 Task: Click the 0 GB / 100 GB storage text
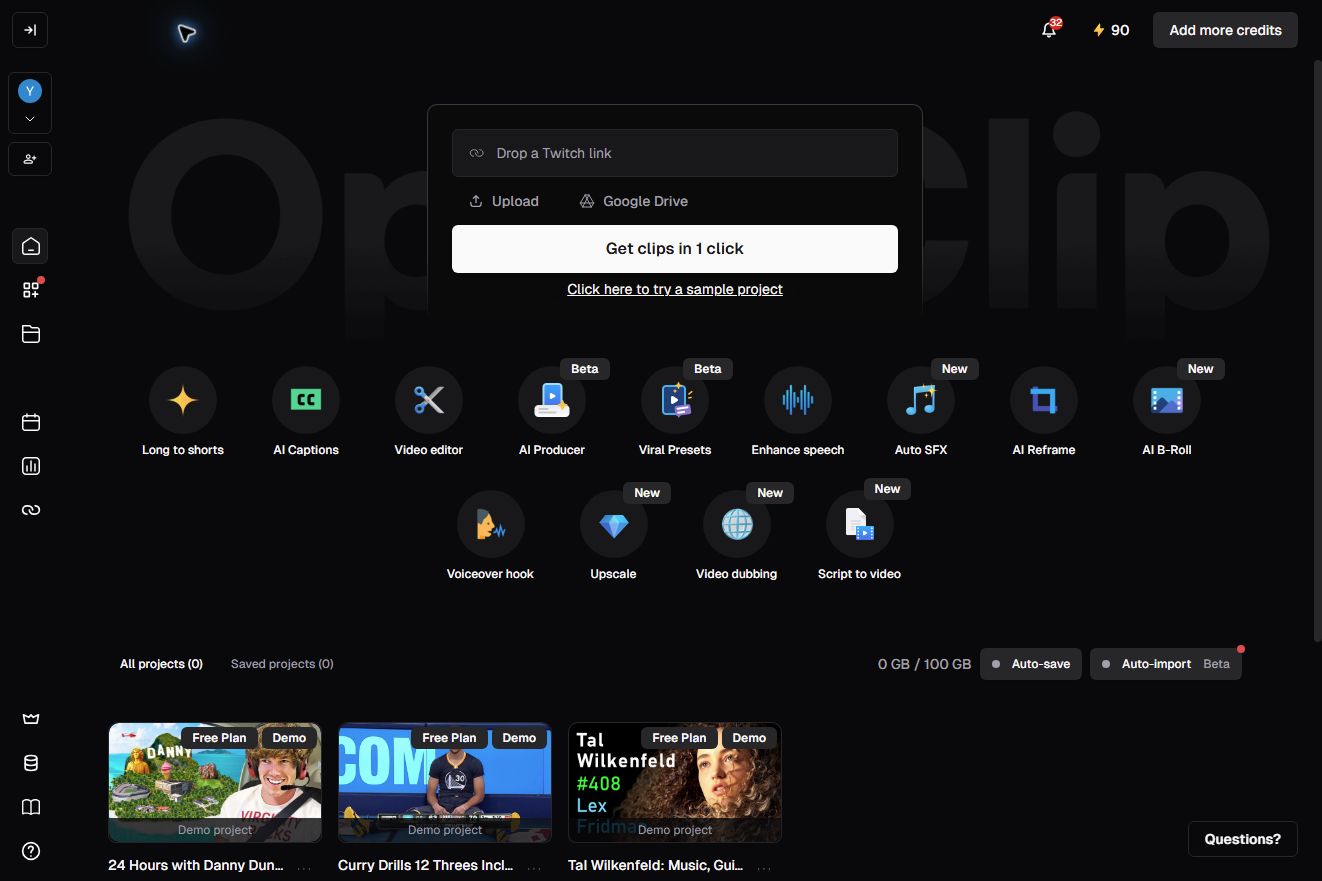(924, 664)
